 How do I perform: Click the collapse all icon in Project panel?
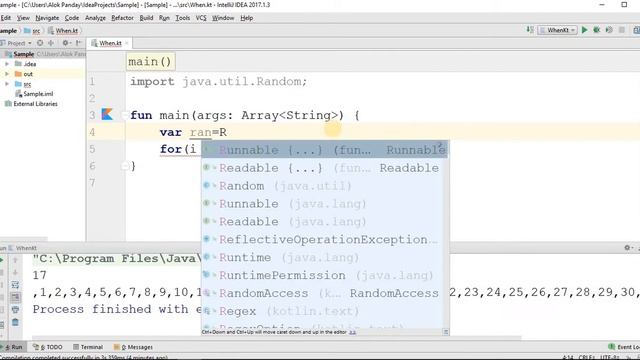(51, 43)
